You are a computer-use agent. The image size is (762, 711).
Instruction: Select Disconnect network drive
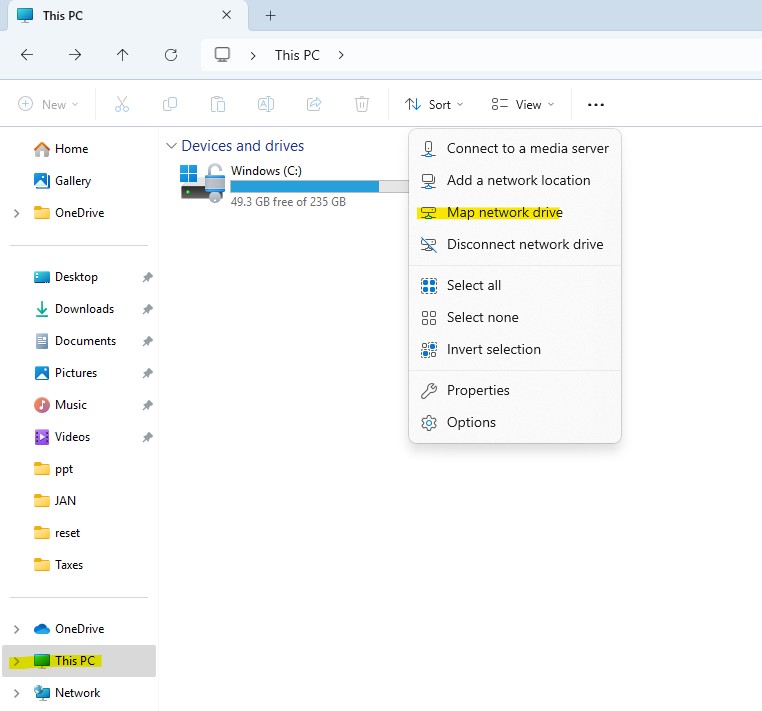515,244
